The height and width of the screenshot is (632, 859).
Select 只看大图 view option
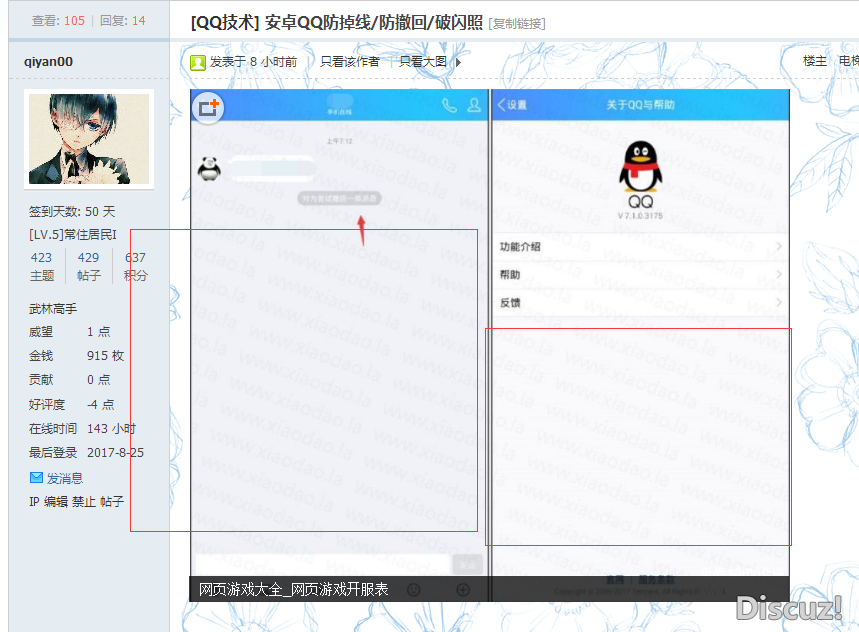click(x=423, y=62)
